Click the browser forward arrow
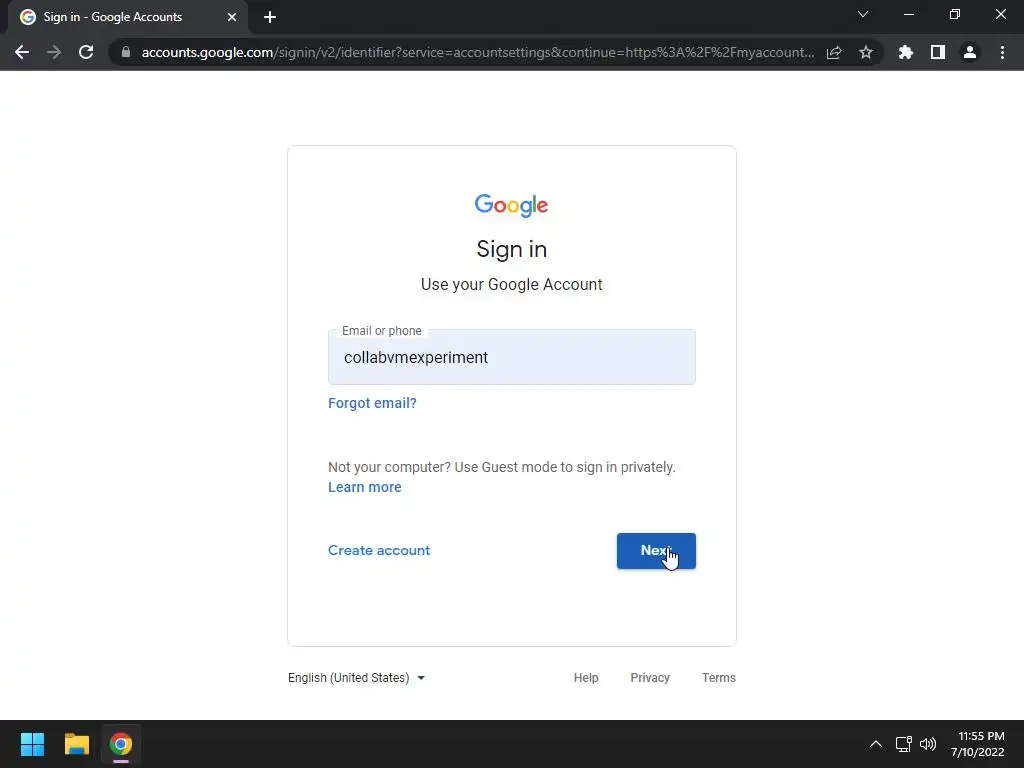Screen dimensions: 1024x768 [54, 52]
